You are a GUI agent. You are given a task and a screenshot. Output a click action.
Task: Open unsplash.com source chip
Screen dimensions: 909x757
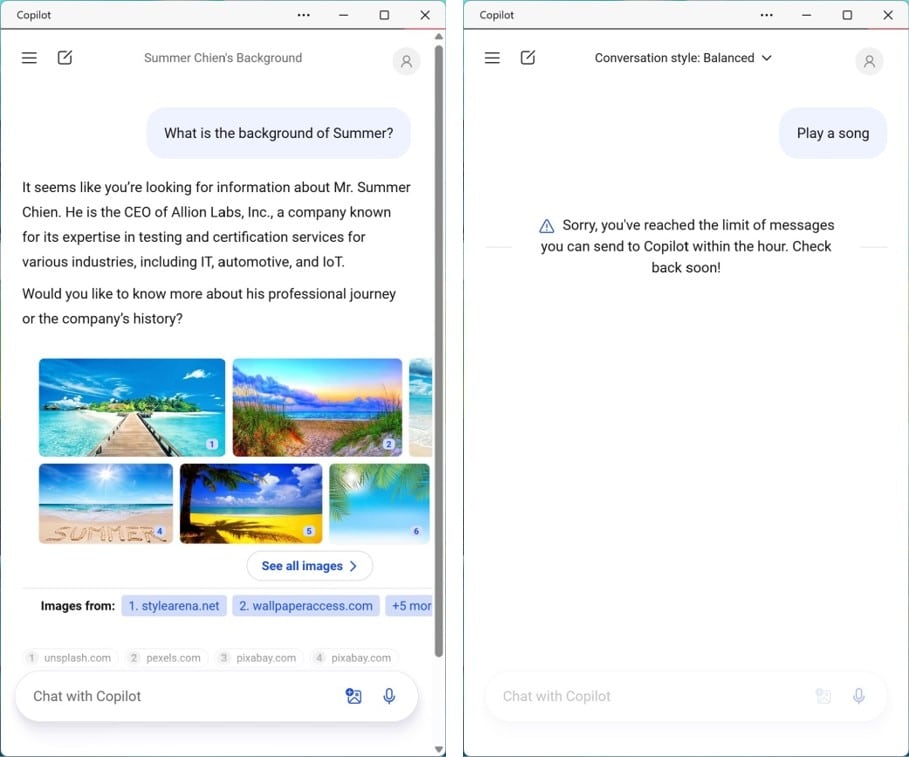71,658
